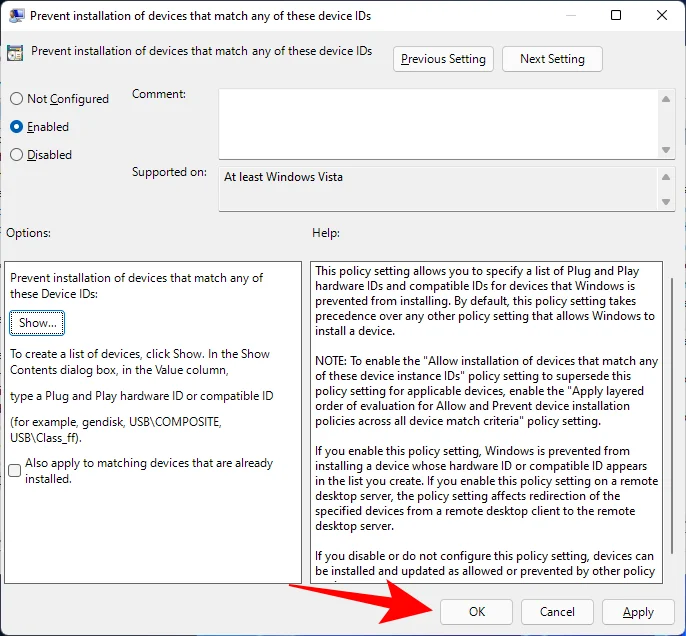
Task: Click the policy setting icon beside the heading
Action: click(x=16, y=56)
